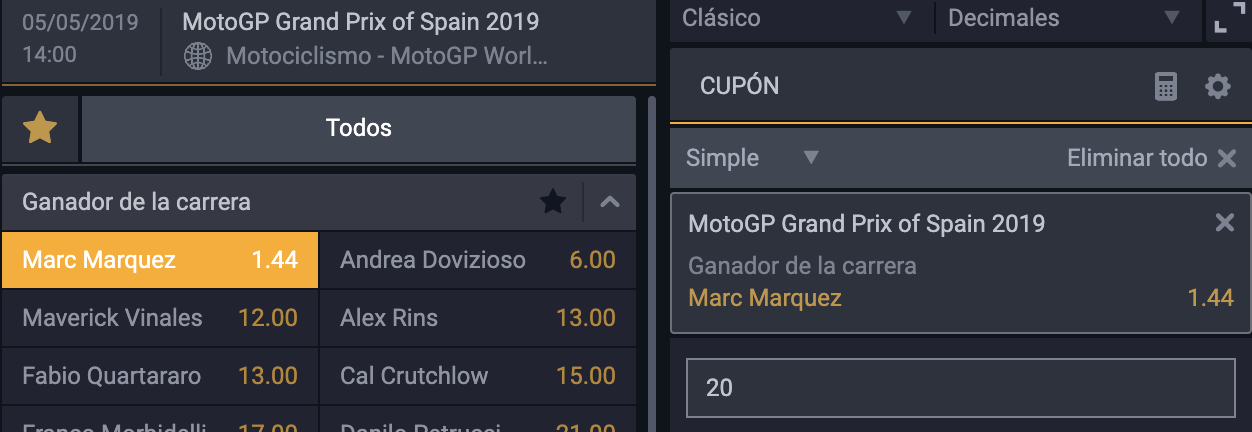Select Andrea Dovizioso at 6.00
Viewport: 1252px width, 432px height.
(478, 260)
